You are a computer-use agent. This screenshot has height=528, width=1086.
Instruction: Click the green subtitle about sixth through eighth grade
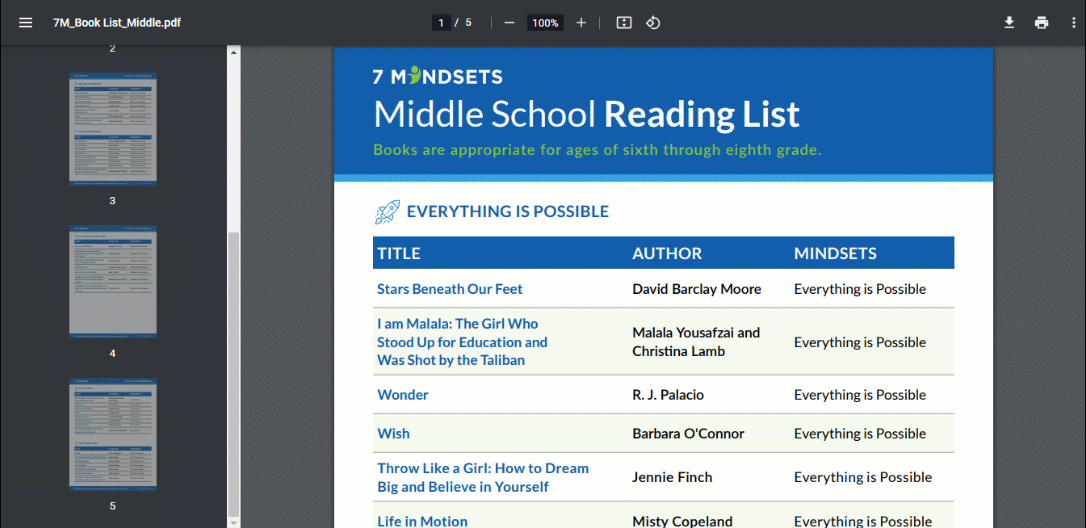[598, 150]
